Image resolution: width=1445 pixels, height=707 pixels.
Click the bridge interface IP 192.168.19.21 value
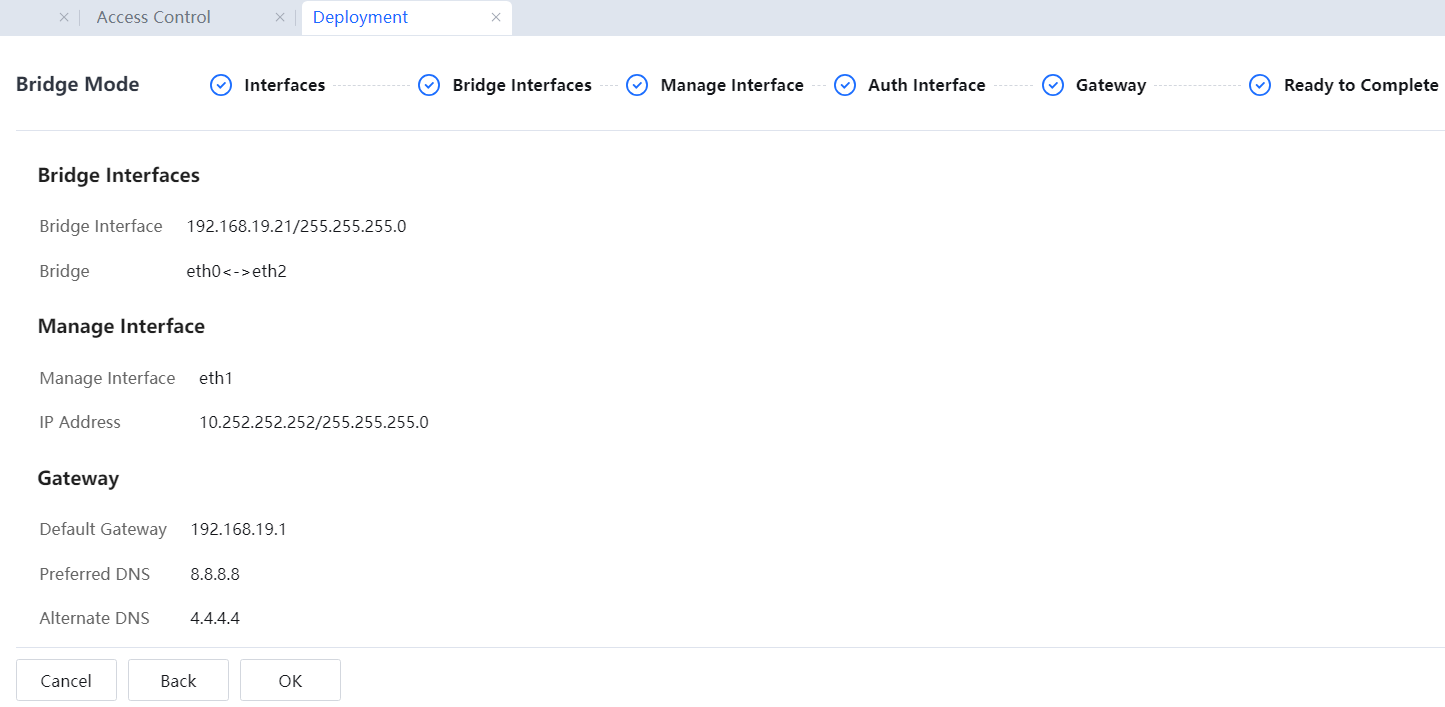[x=296, y=227]
